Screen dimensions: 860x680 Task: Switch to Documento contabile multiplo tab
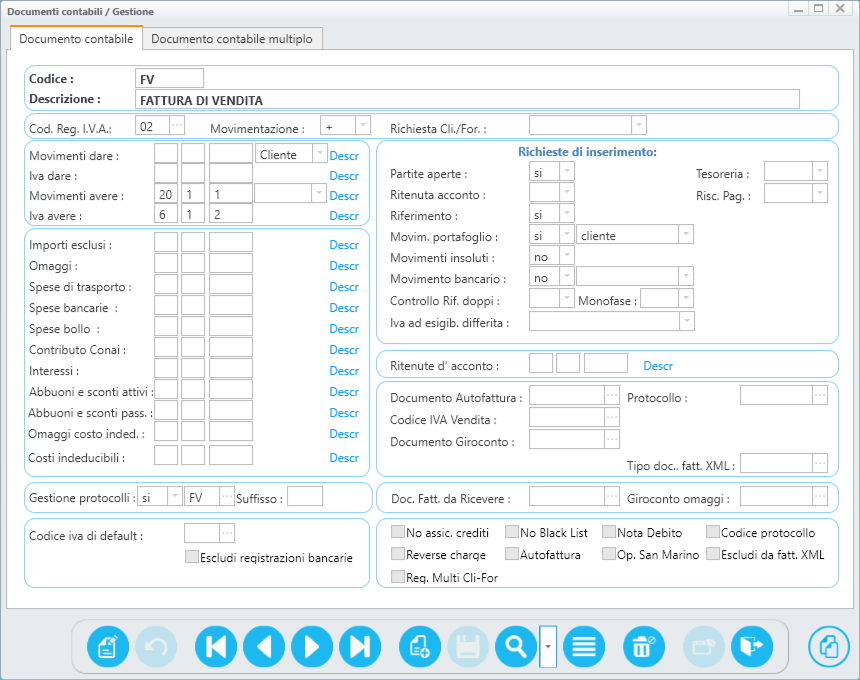pos(232,39)
